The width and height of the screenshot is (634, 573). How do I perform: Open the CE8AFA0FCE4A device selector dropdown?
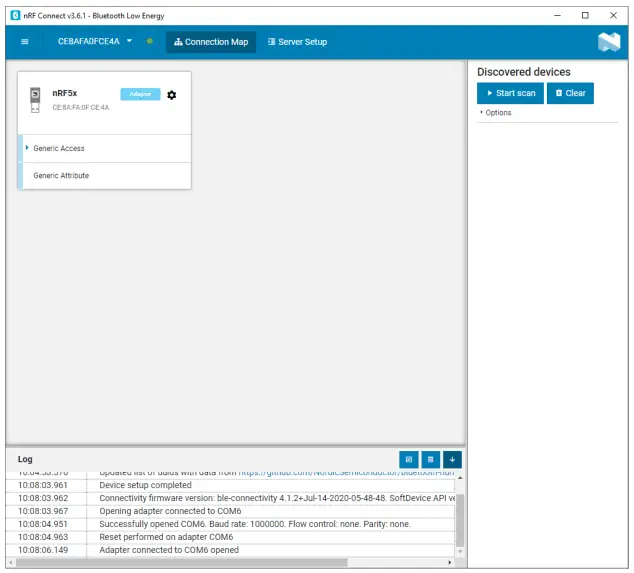[95, 41]
